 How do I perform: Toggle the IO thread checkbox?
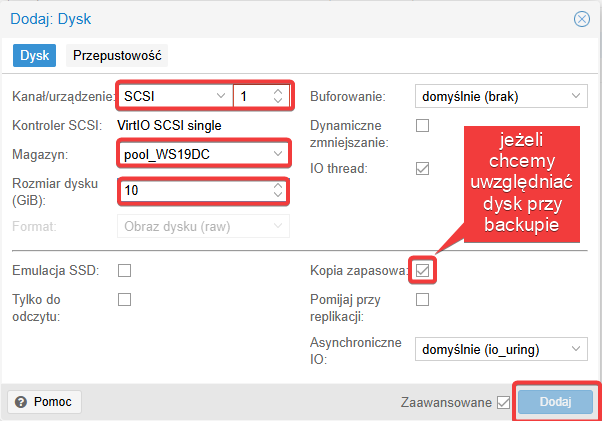(x=422, y=168)
